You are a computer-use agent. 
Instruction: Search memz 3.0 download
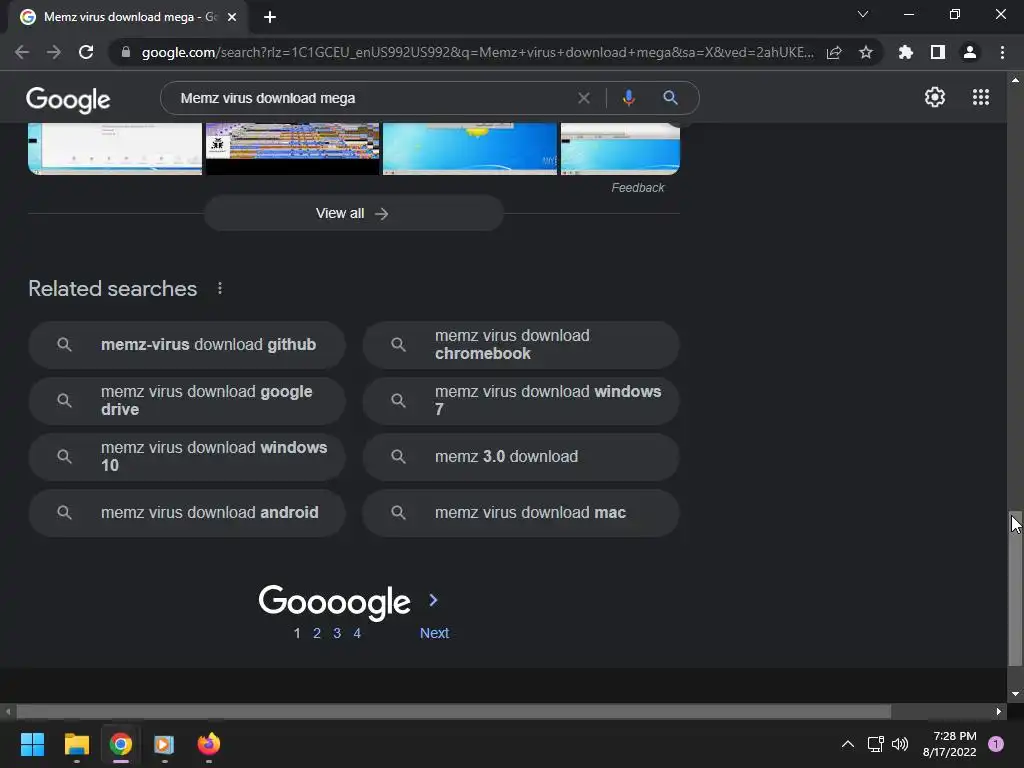click(x=520, y=456)
